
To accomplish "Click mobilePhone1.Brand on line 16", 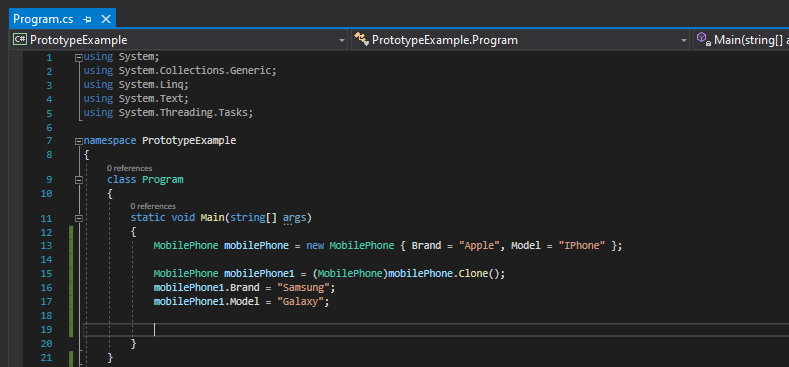I will [x=206, y=288].
